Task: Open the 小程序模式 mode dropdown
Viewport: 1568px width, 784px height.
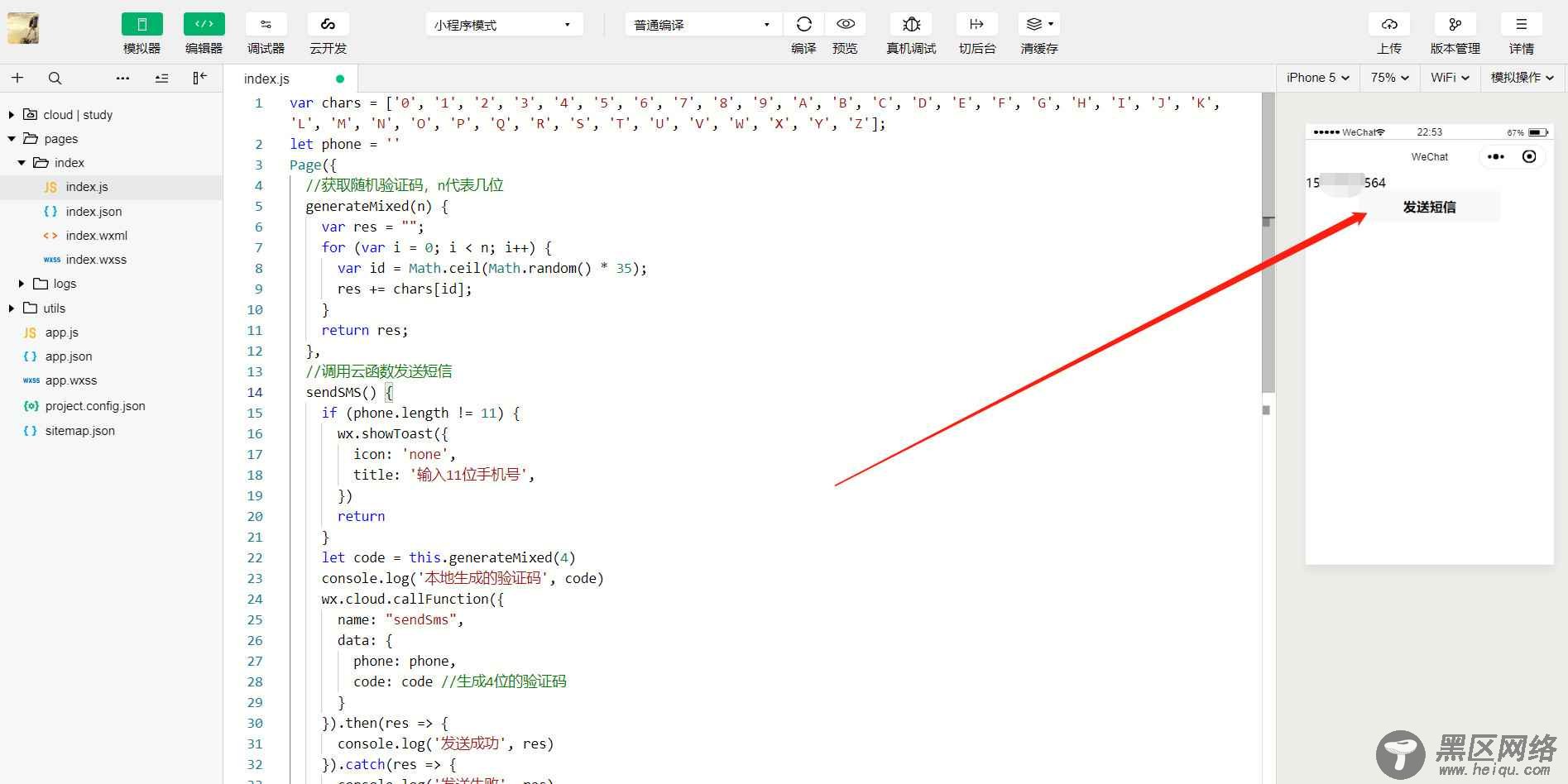Action: [x=504, y=25]
